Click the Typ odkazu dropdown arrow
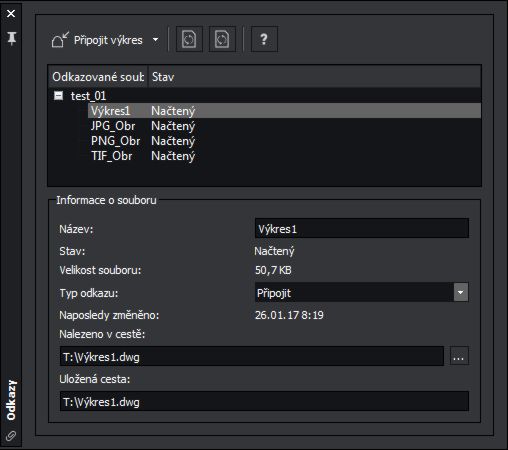The height and width of the screenshot is (450, 508). tap(461, 292)
